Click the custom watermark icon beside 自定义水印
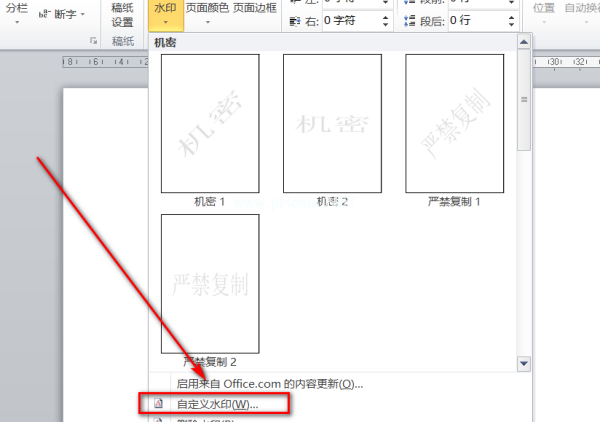 point(159,404)
